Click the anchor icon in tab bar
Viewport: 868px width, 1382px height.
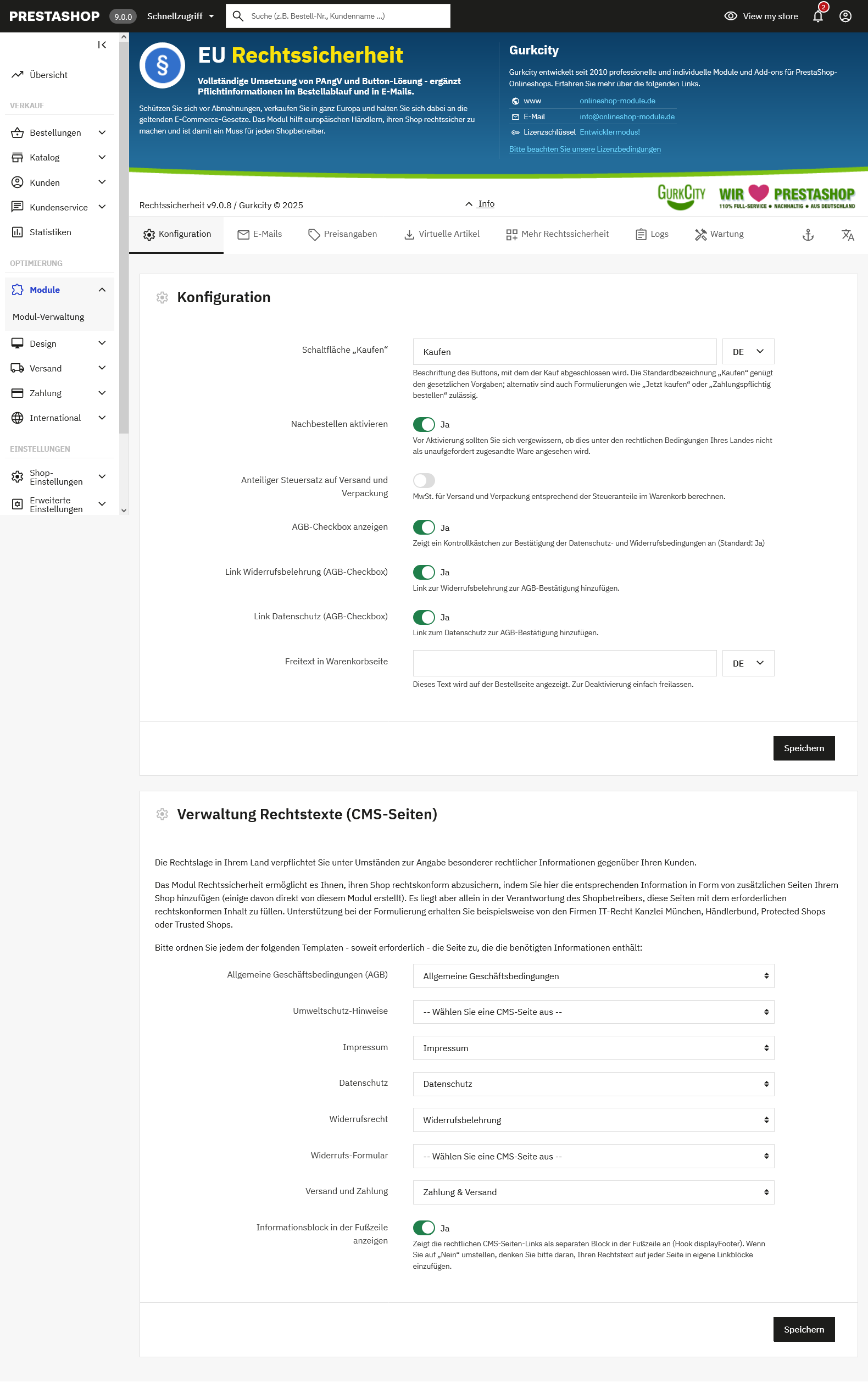pyautogui.click(x=808, y=235)
